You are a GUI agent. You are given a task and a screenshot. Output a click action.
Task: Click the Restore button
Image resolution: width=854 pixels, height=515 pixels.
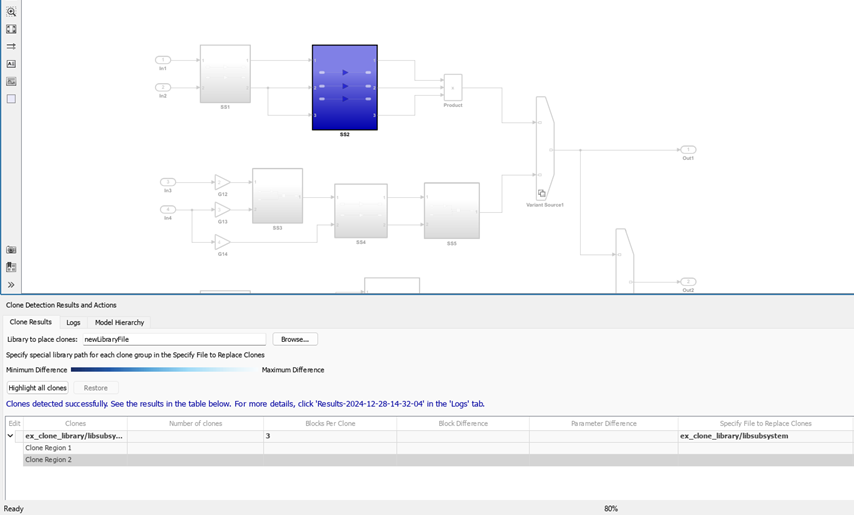pos(96,388)
